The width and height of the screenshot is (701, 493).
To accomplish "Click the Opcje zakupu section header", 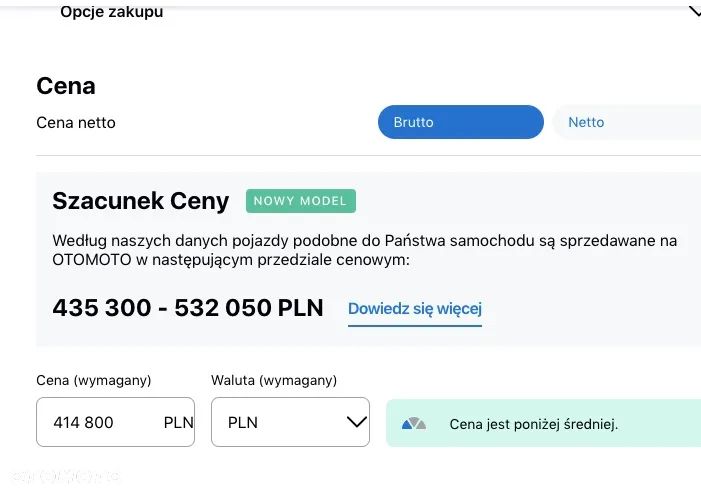I will coord(111,12).
